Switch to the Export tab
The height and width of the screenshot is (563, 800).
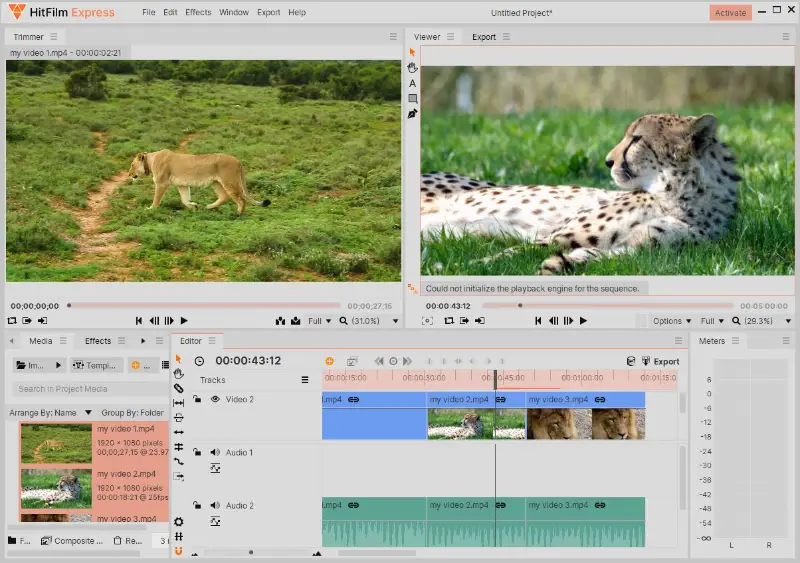click(x=484, y=37)
